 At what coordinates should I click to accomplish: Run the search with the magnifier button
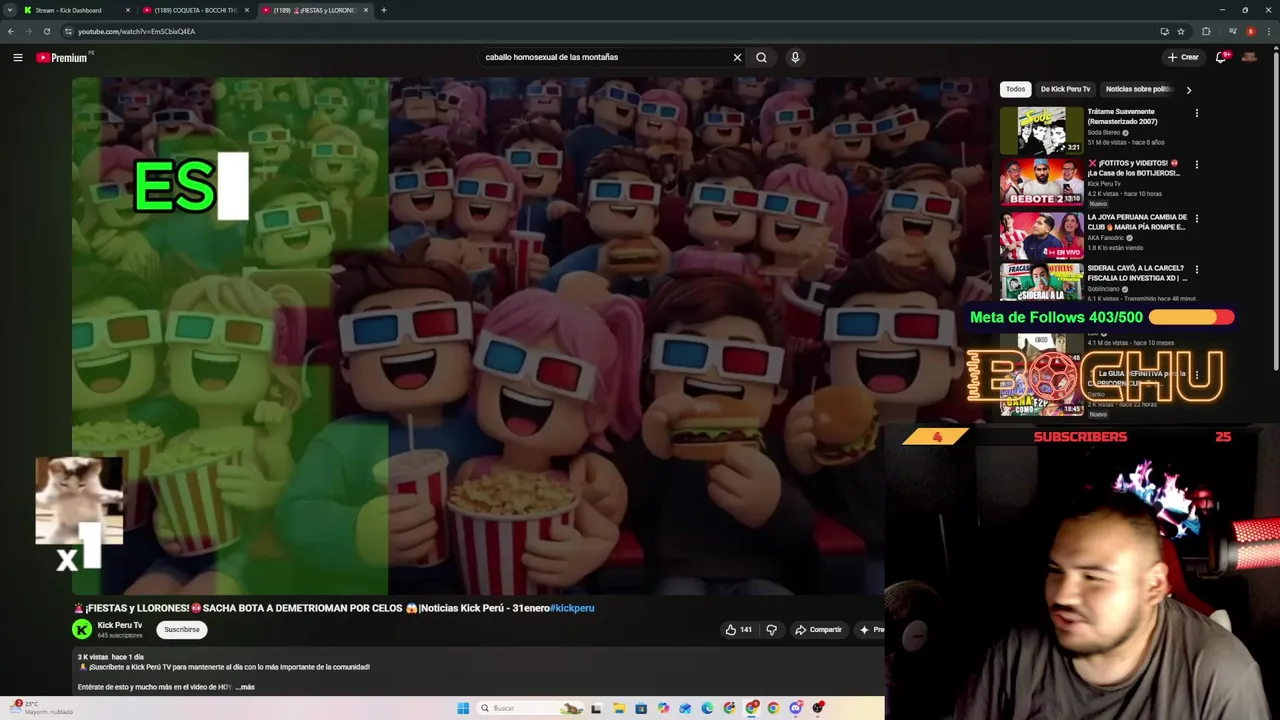coord(761,57)
